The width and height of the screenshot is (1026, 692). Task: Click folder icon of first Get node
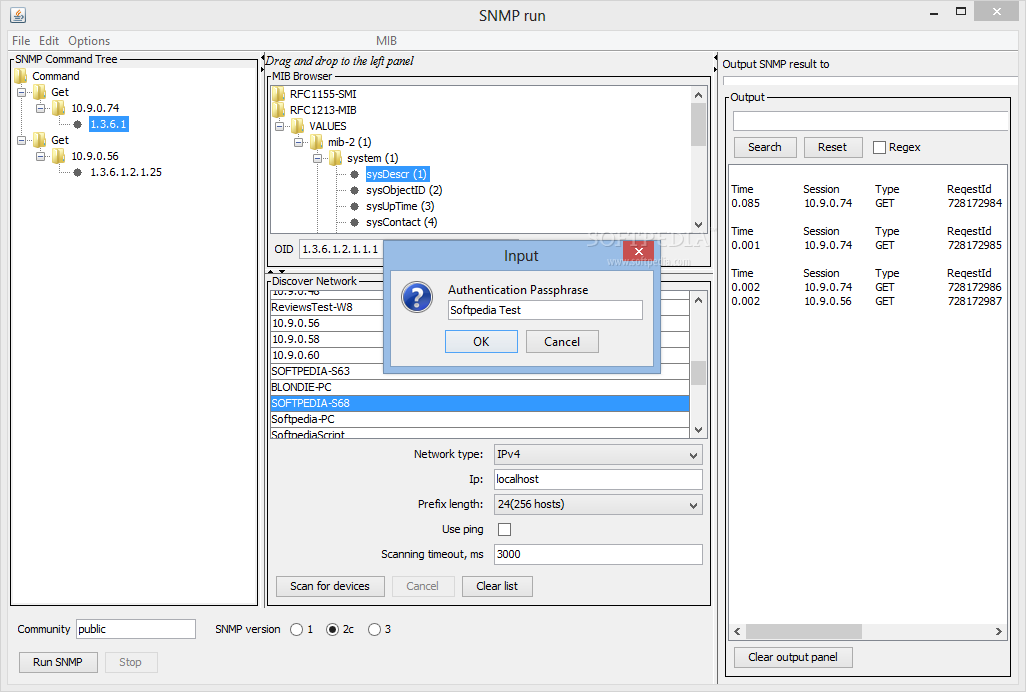40,92
